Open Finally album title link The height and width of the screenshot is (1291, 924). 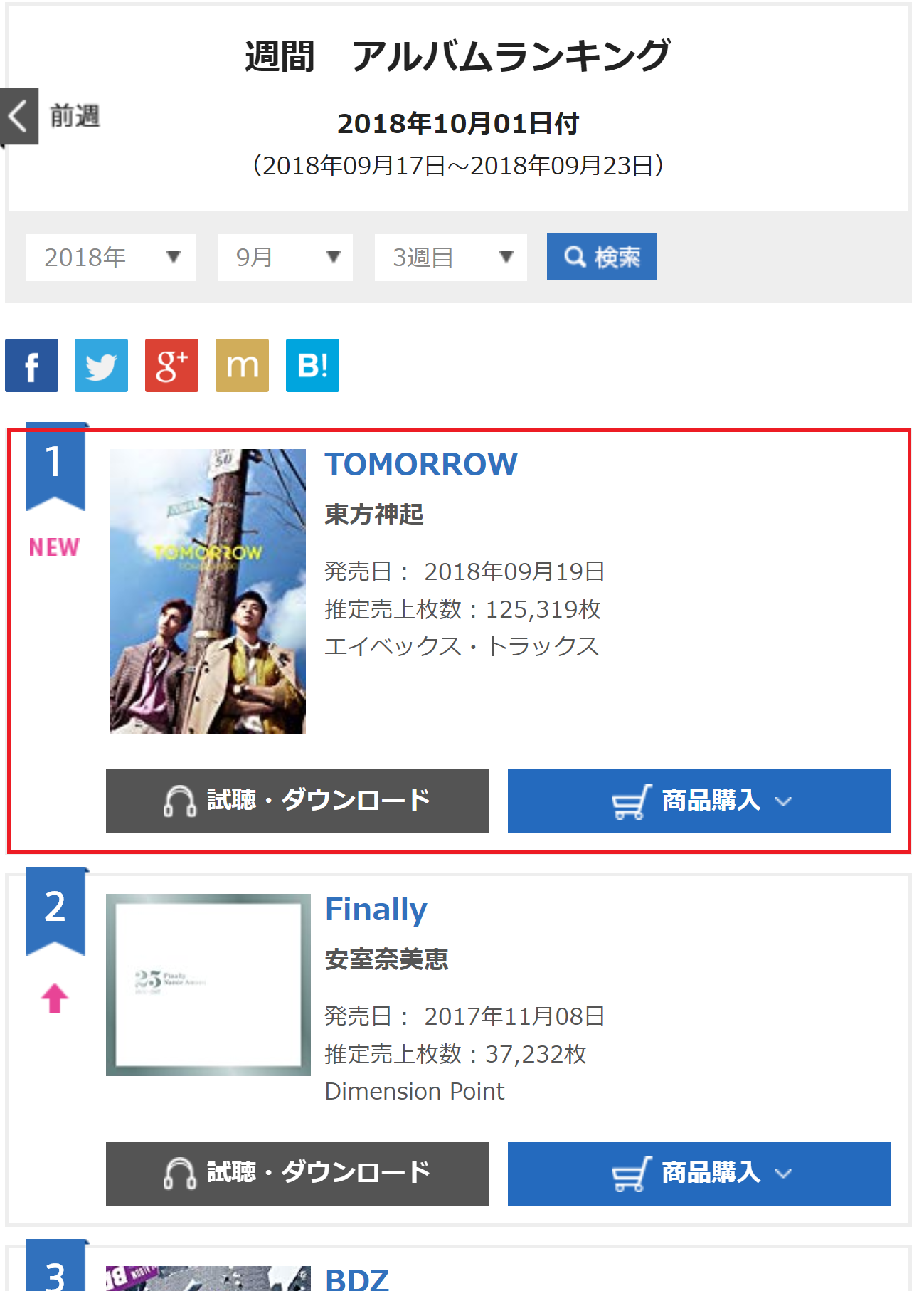[x=376, y=910]
